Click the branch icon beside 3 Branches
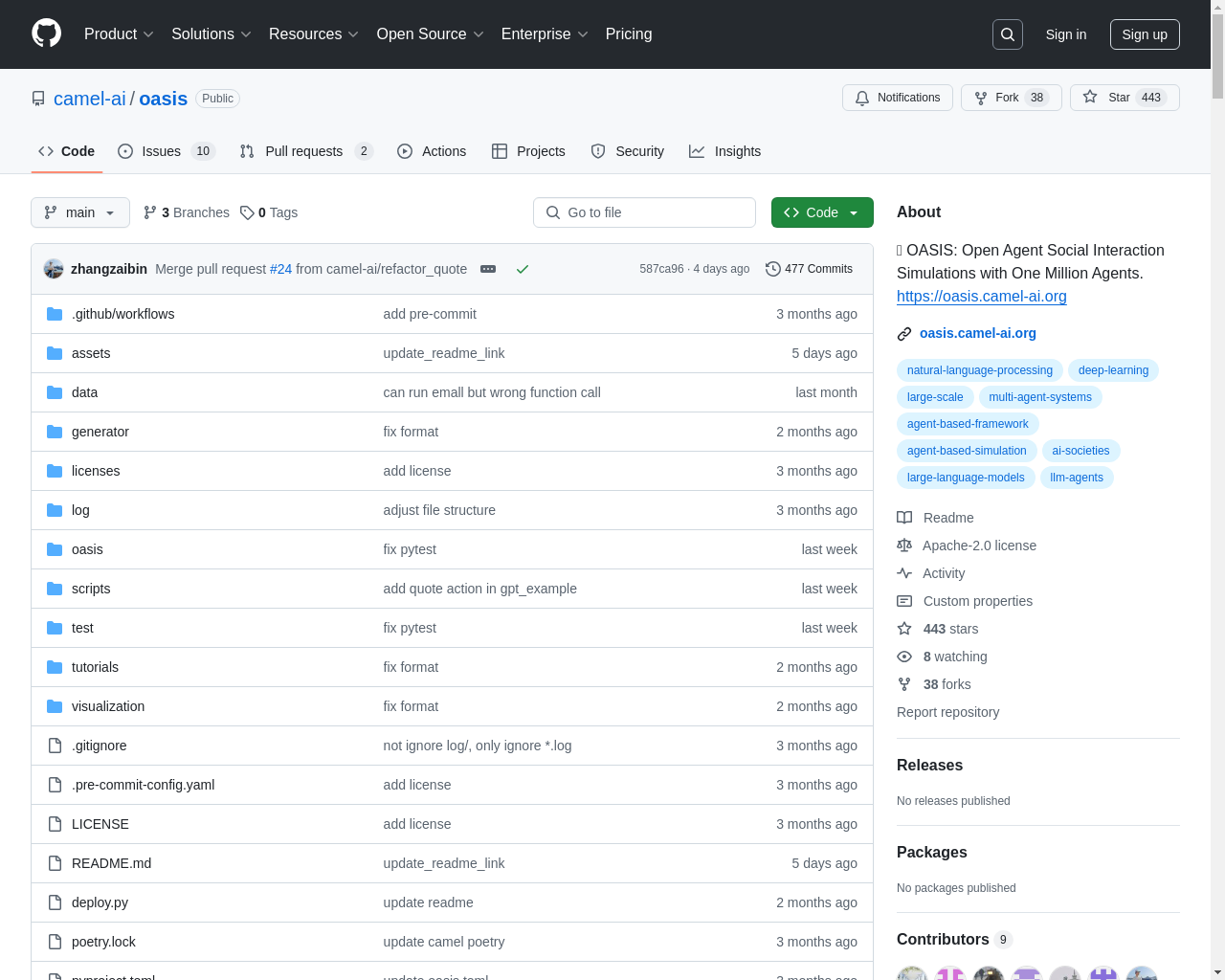This screenshot has height=980, width=1225. pos(150,212)
